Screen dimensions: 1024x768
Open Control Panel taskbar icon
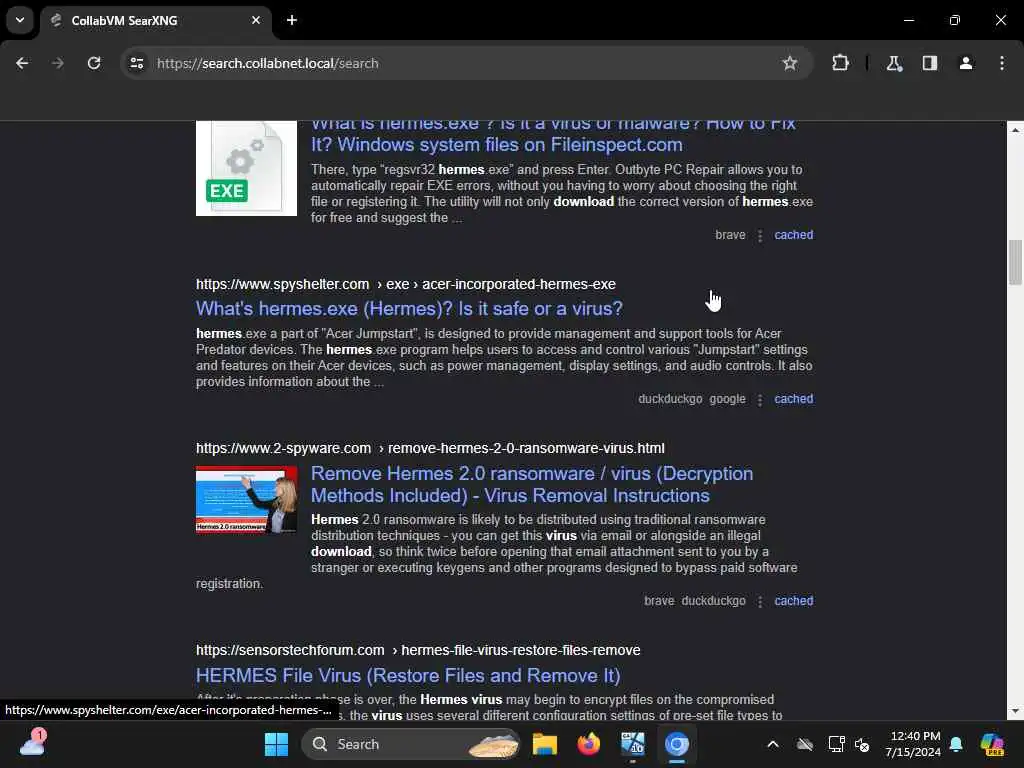pyautogui.click(x=633, y=744)
